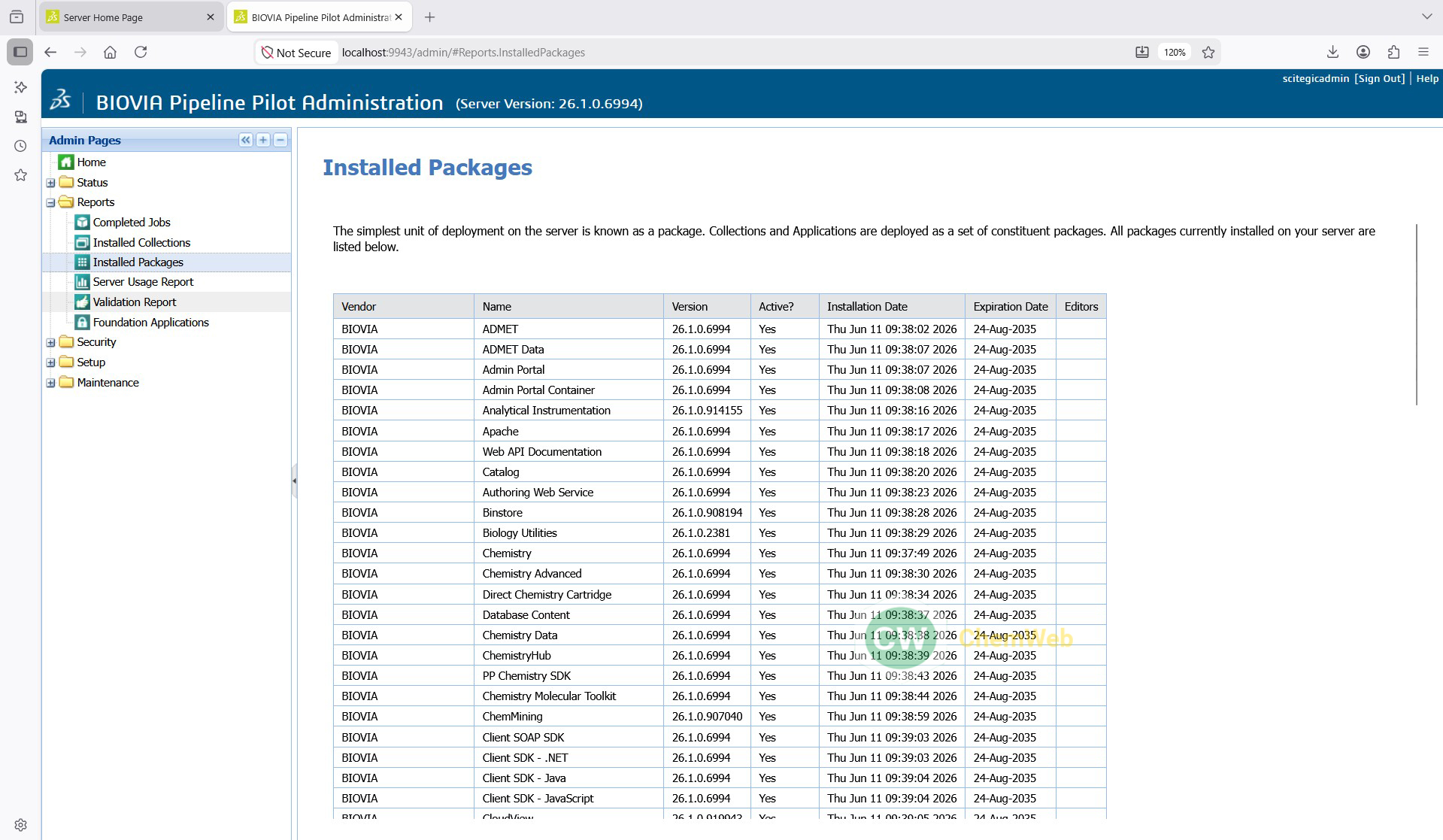Click the Sign Out link
1443x840 pixels.
1379,78
